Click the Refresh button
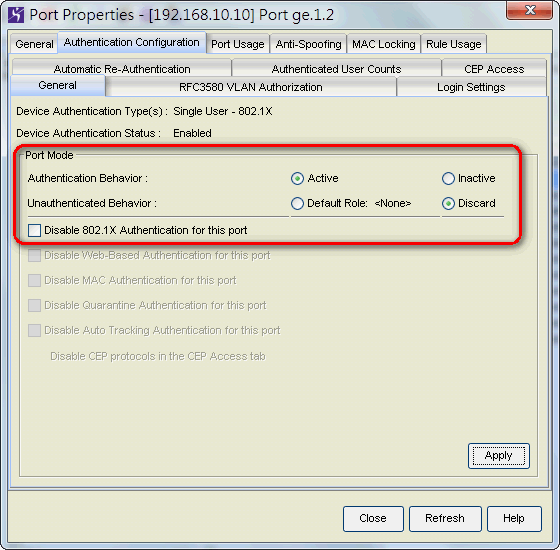This screenshot has height=550, width=560. pyautogui.click(x=445, y=518)
